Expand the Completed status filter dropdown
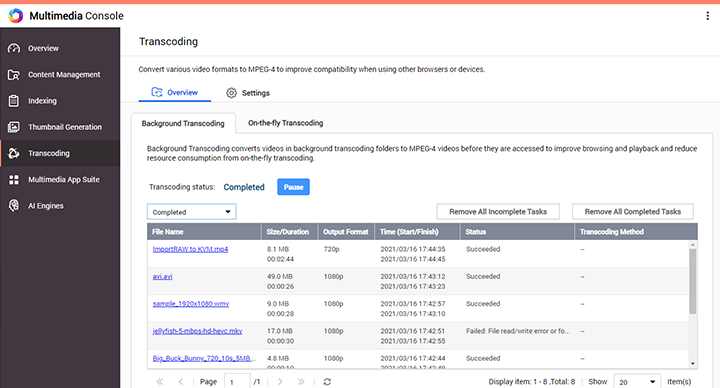720x388 pixels. click(191, 212)
